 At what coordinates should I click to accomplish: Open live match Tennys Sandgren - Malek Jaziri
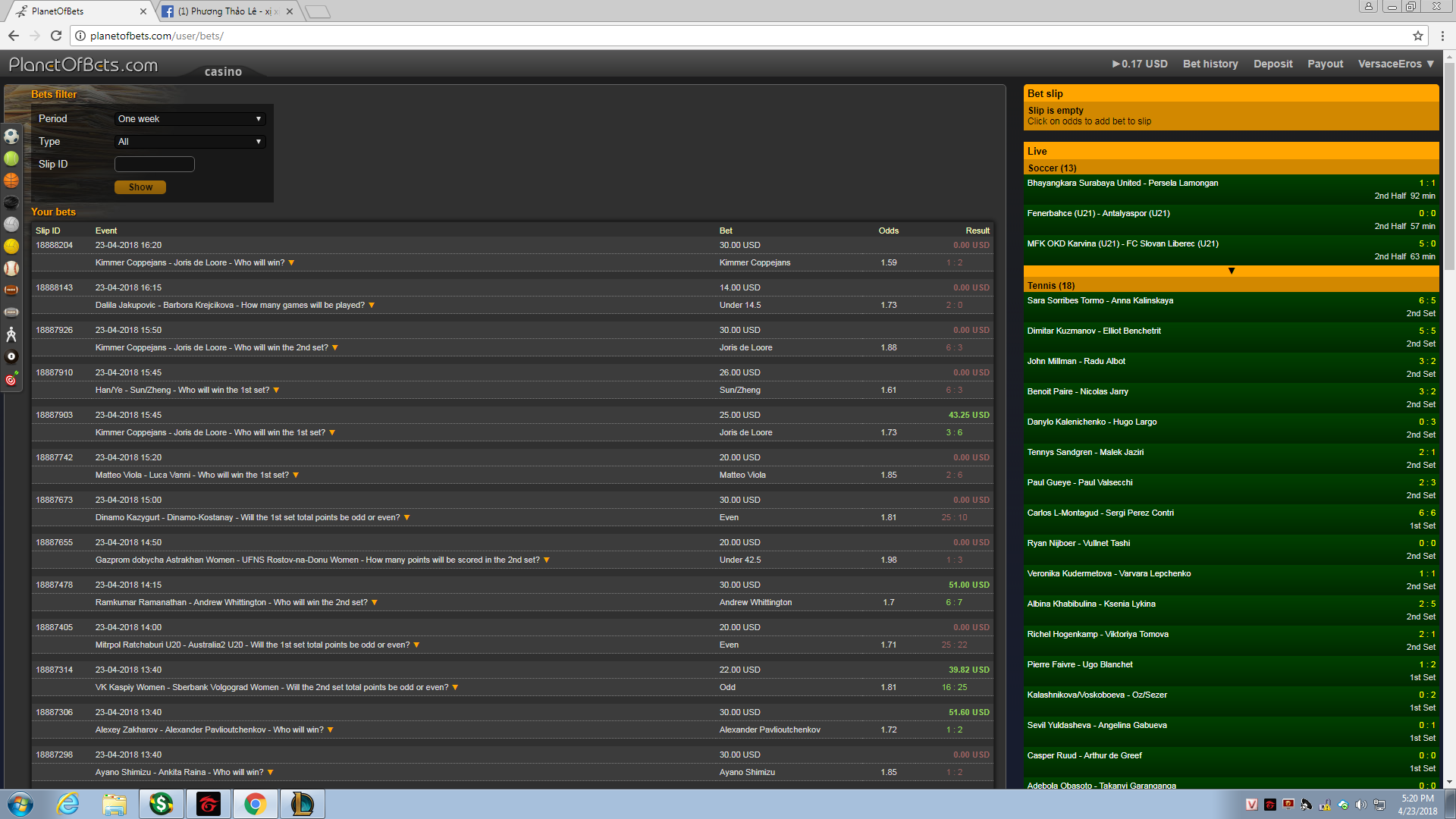pos(1231,459)
